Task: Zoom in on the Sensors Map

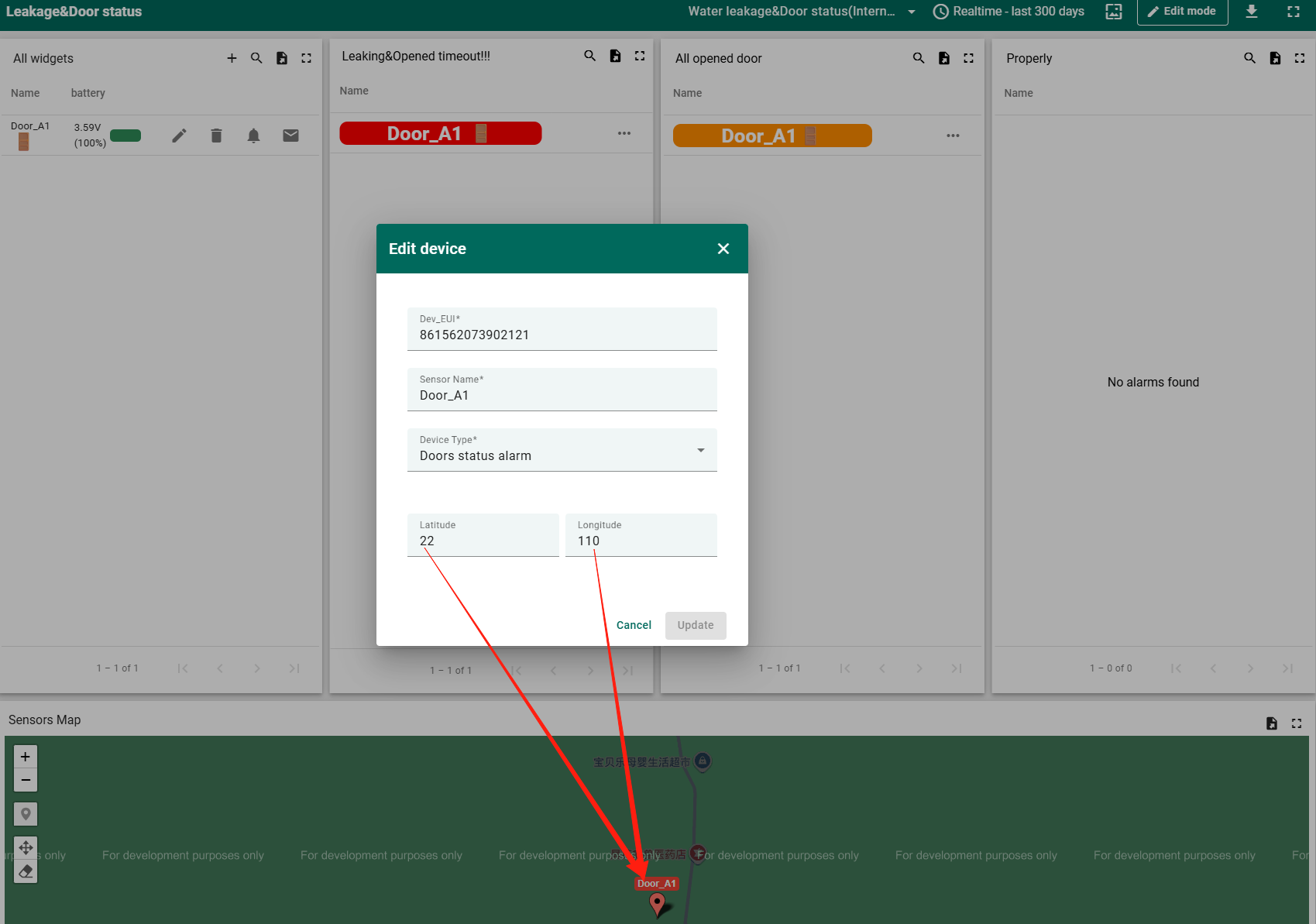Action: tap(26, 757)
